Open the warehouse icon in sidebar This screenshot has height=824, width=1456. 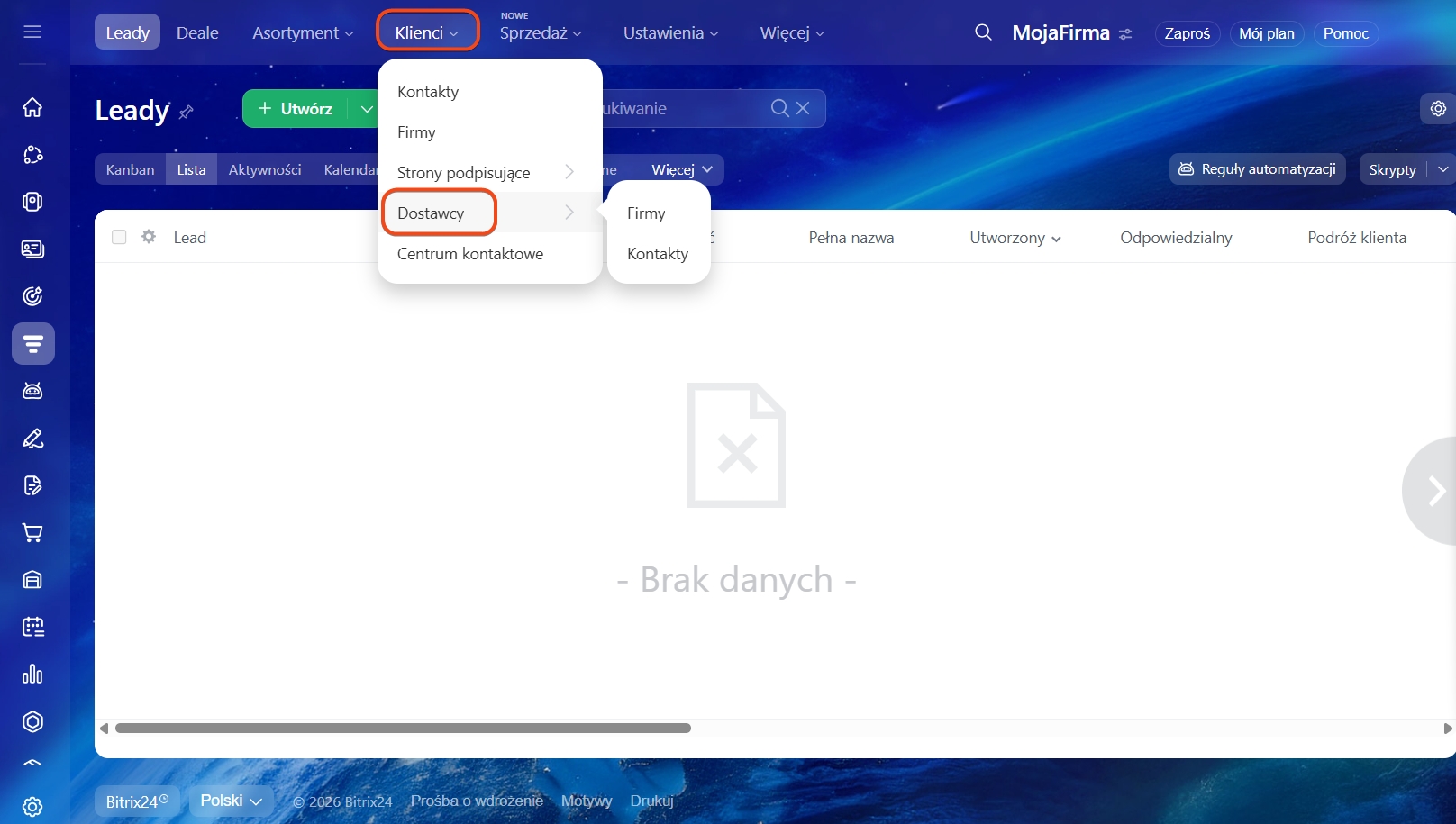pos(32,580)
